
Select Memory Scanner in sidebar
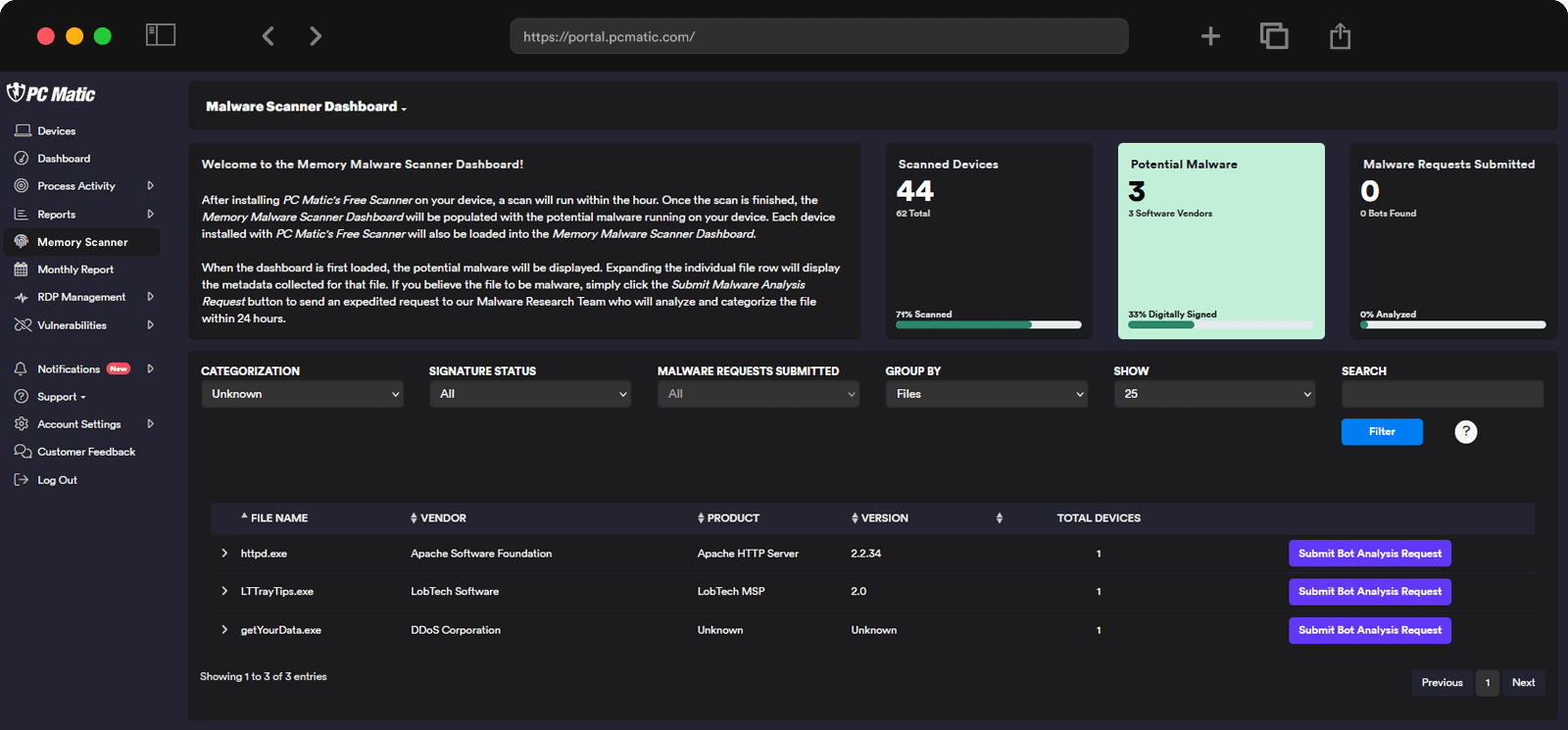pyautogui.click(x=82, y=242)
